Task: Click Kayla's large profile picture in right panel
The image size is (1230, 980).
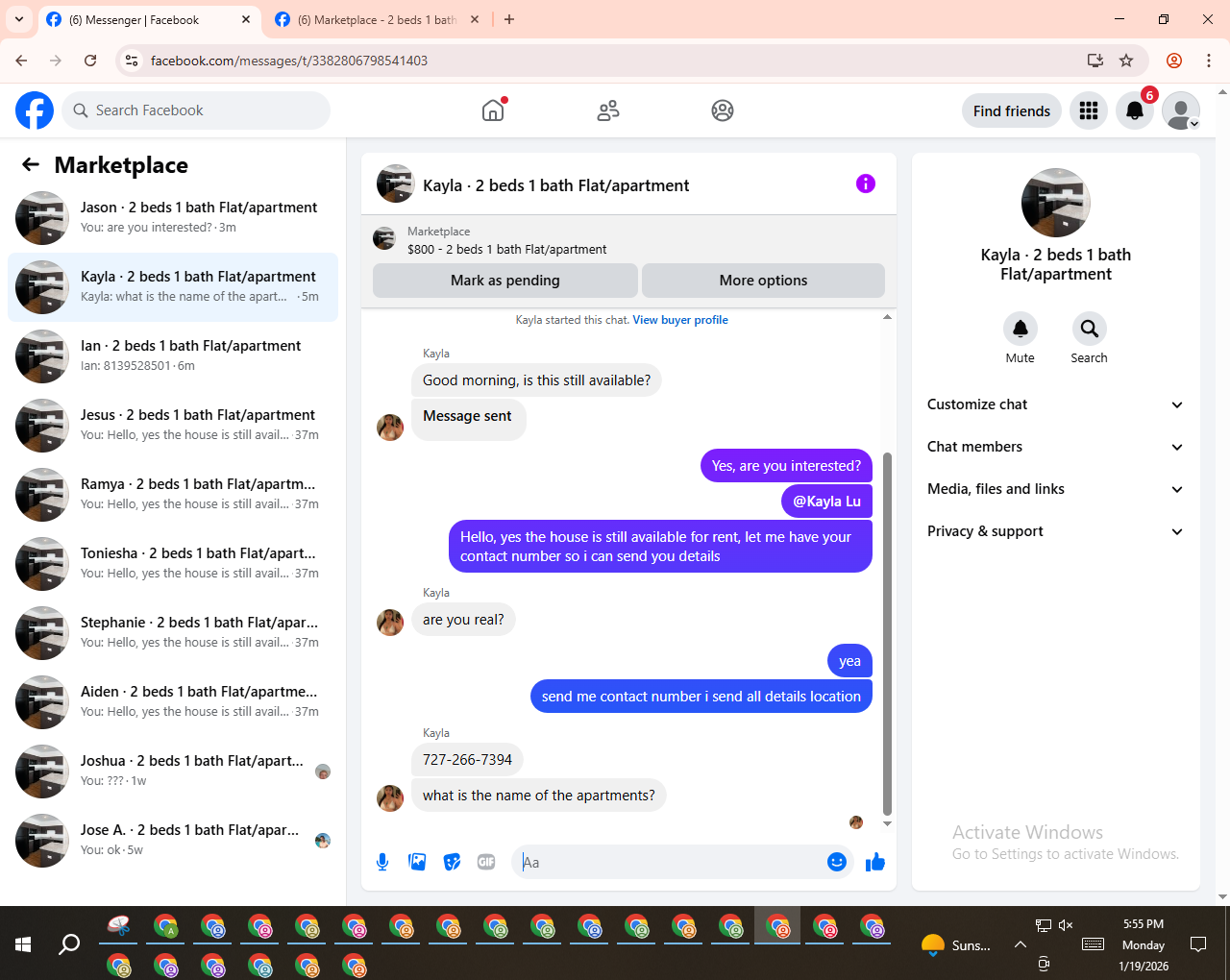Action: point(1056,203)
